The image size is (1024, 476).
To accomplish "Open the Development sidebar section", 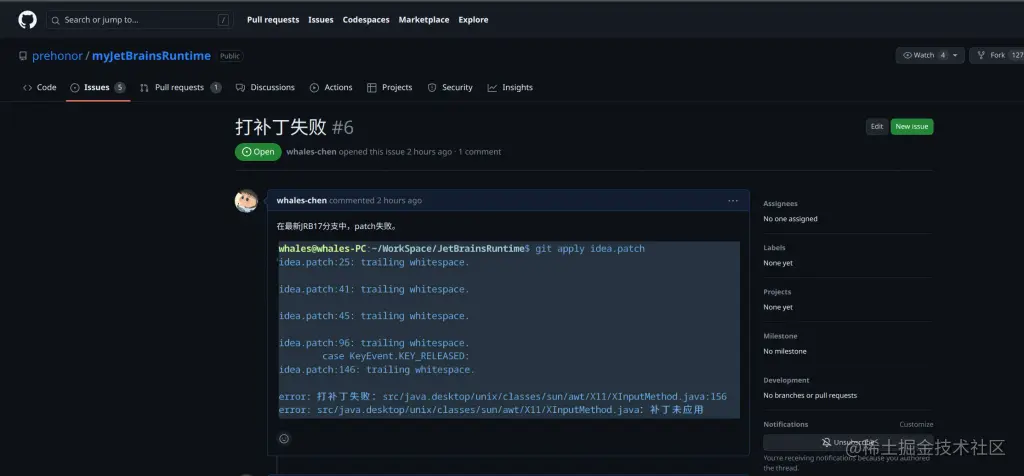I will (786, 380).
